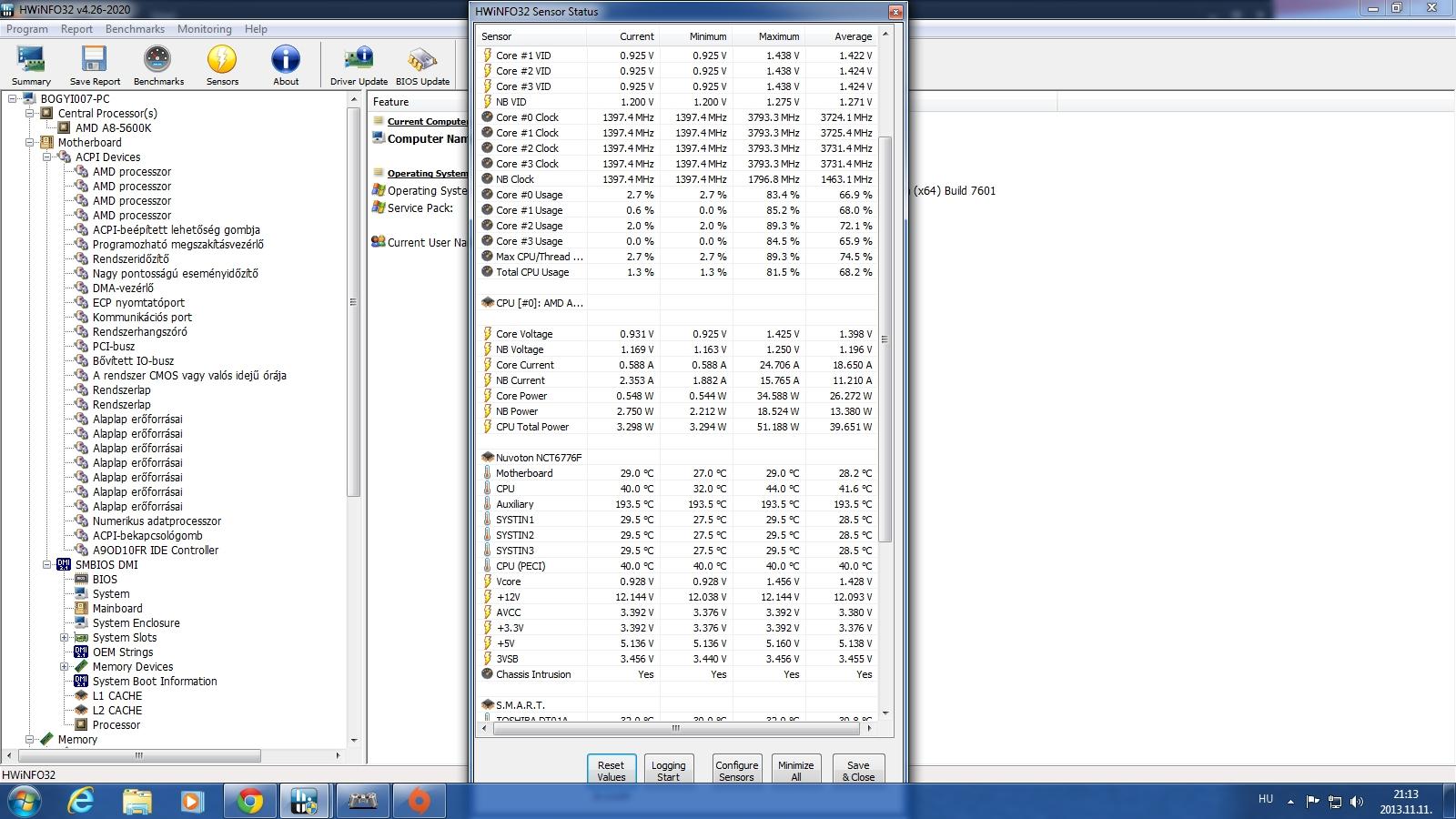Click the BIOS Update toolbar icon
The image size is (1456, 819).
422,59
